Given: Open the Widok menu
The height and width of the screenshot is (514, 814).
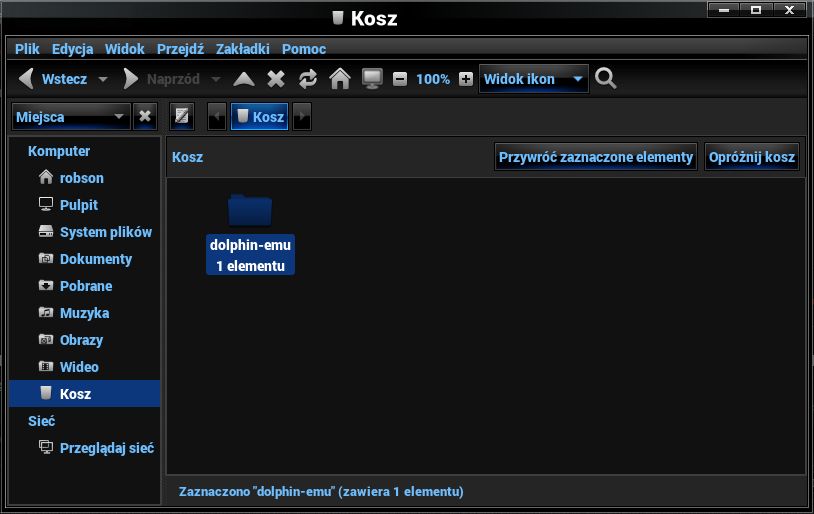Looking at the screenshot, I should point(125,49).
